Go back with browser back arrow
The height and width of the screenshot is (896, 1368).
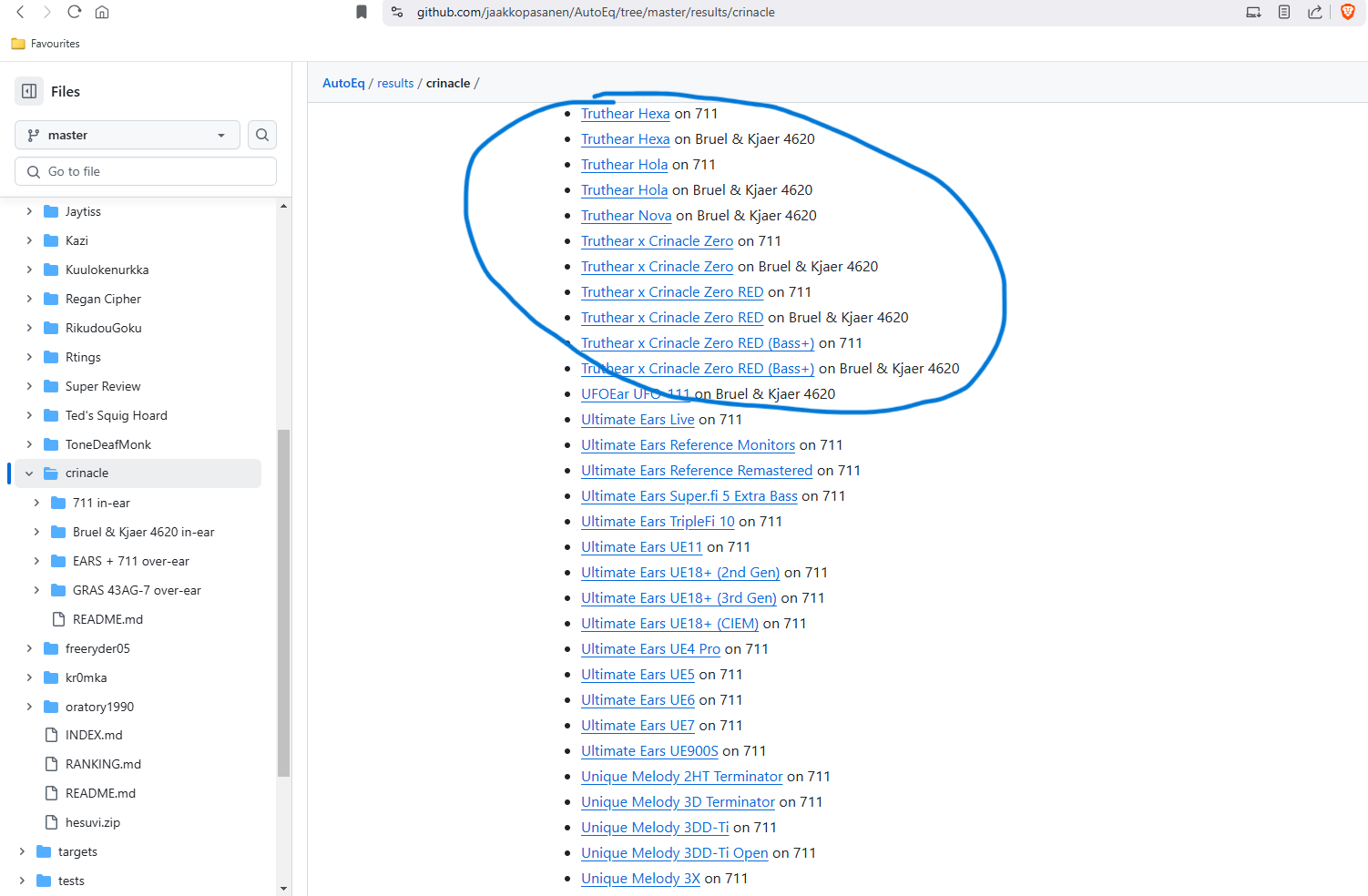click(x=20, y=12)
